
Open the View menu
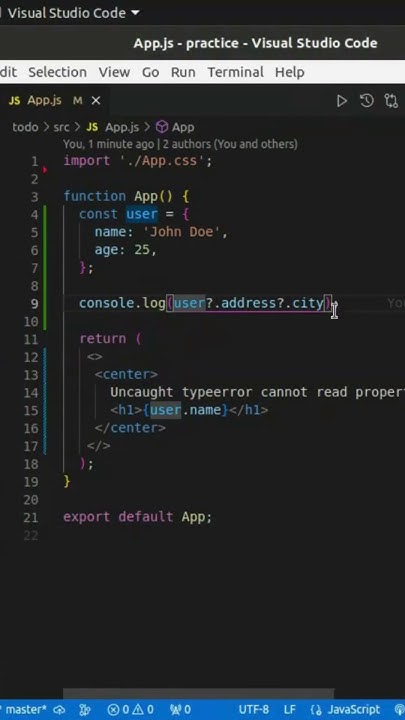(x=114, y=72)
